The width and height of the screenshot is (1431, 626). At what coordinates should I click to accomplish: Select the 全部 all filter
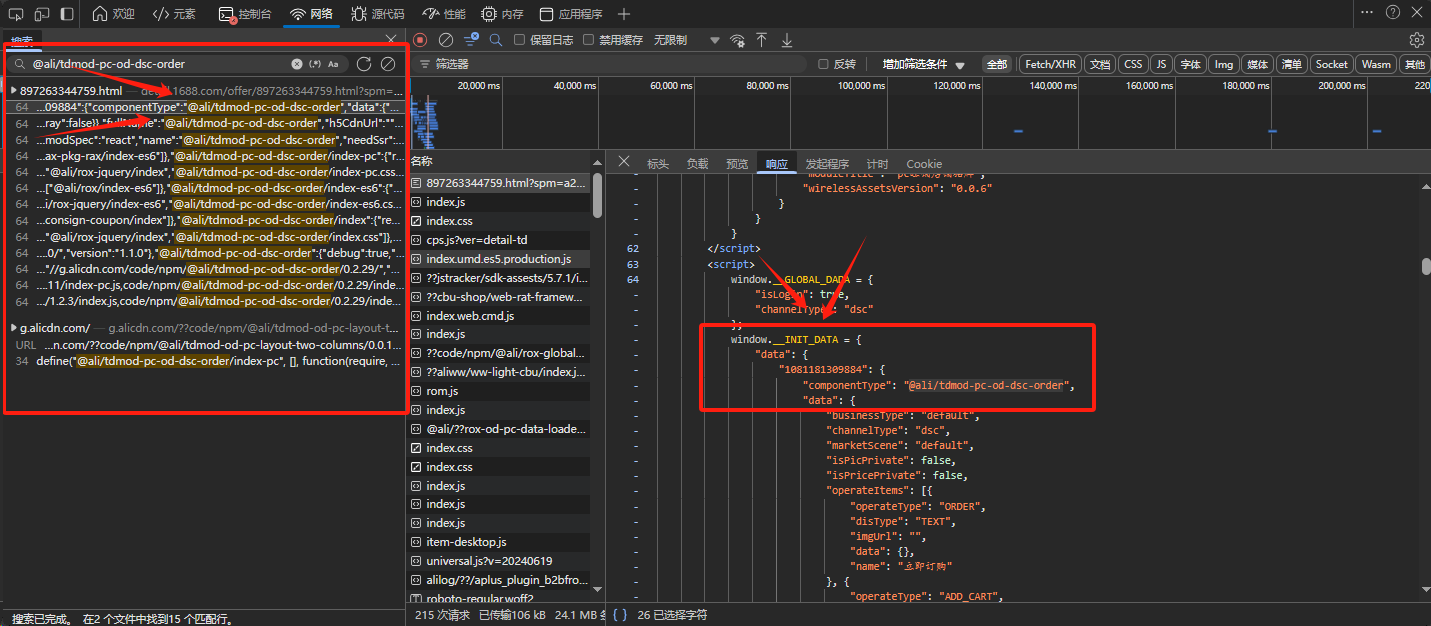tap(997, 64)
